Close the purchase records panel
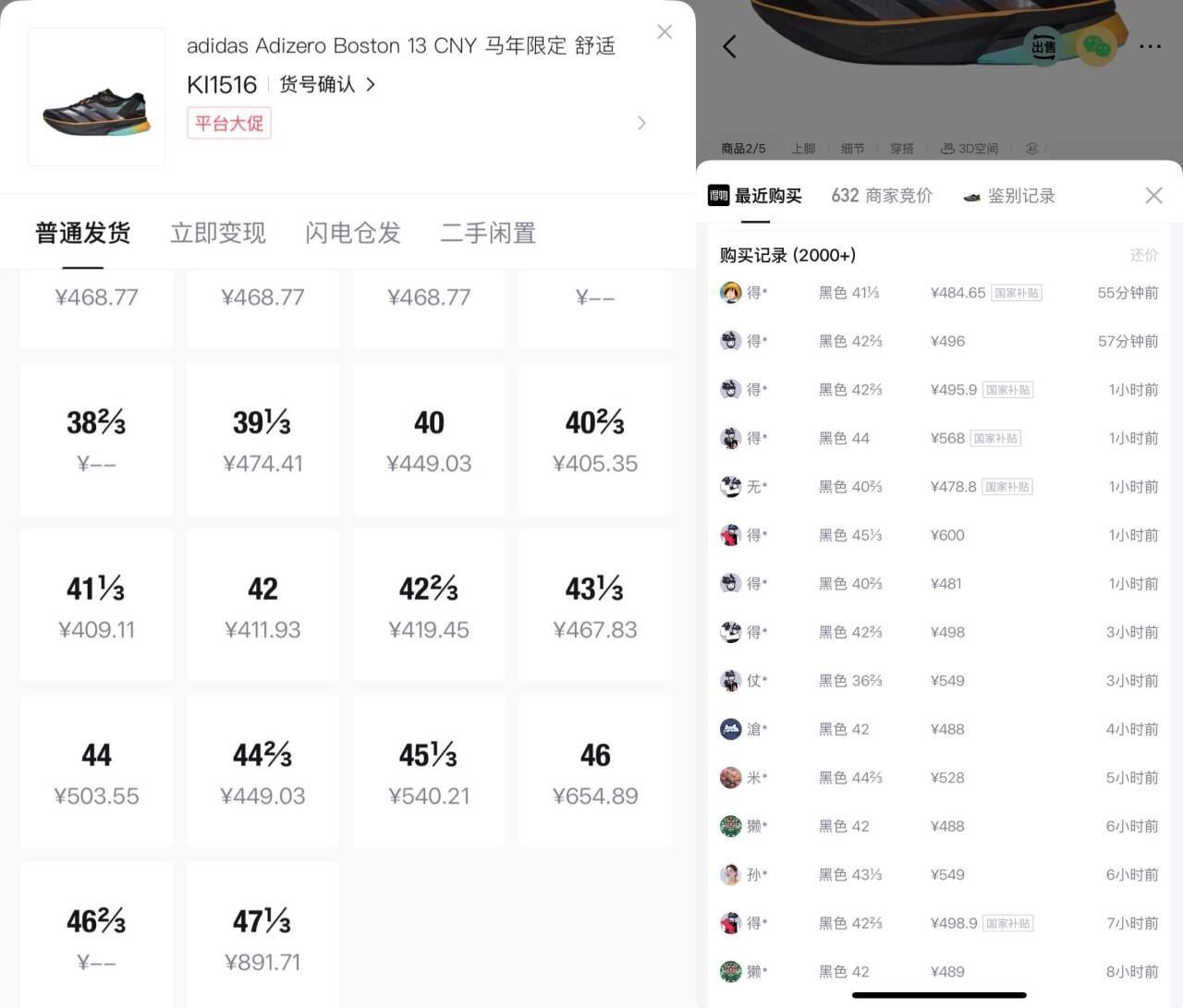The height and width of the screenshot is (1008, 1183). point(1153,195)
